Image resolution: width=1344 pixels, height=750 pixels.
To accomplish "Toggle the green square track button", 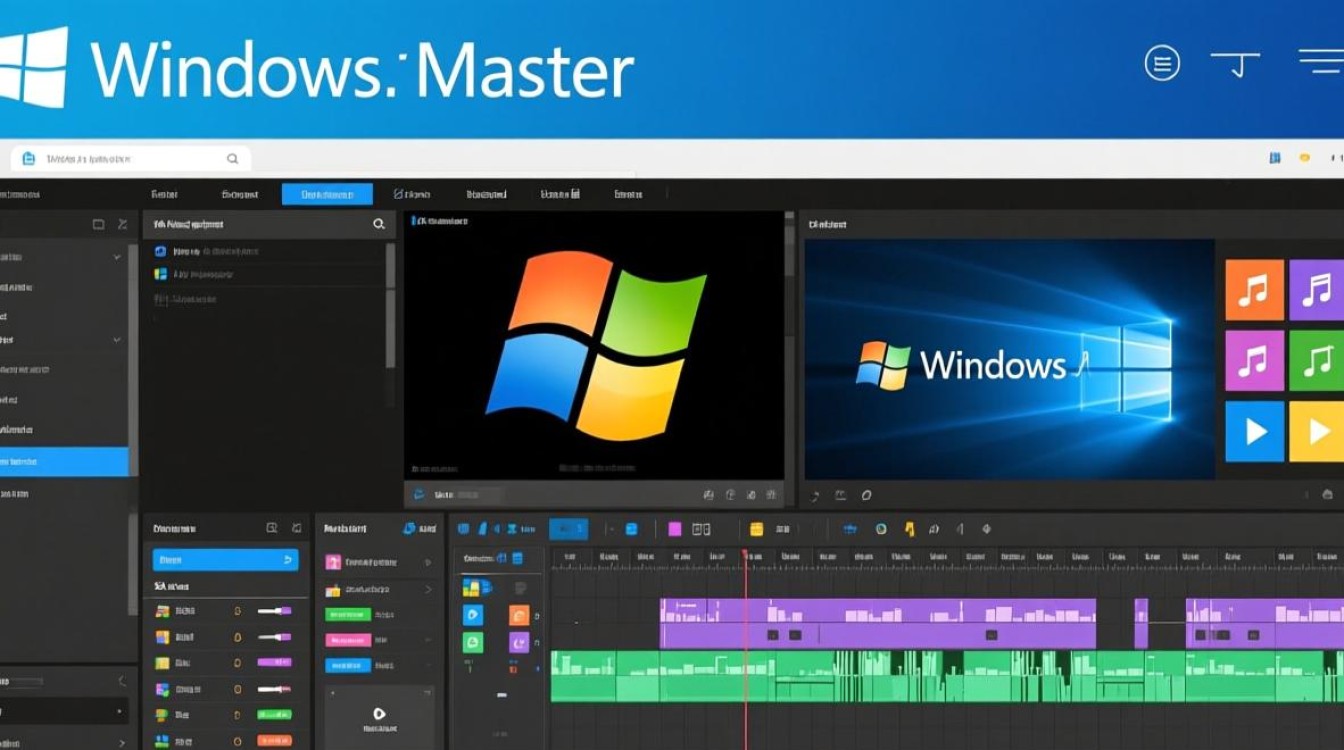I will pyautogui.click(x=473, y=643).
